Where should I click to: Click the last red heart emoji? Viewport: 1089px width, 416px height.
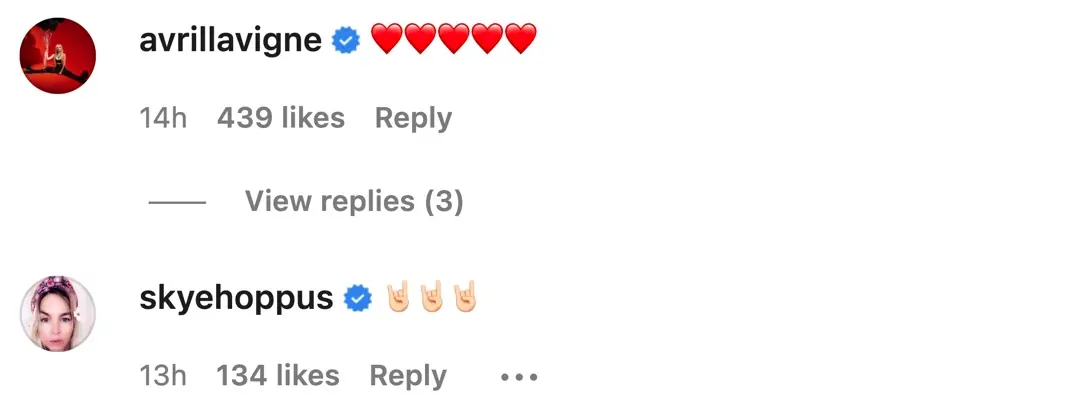521,40
